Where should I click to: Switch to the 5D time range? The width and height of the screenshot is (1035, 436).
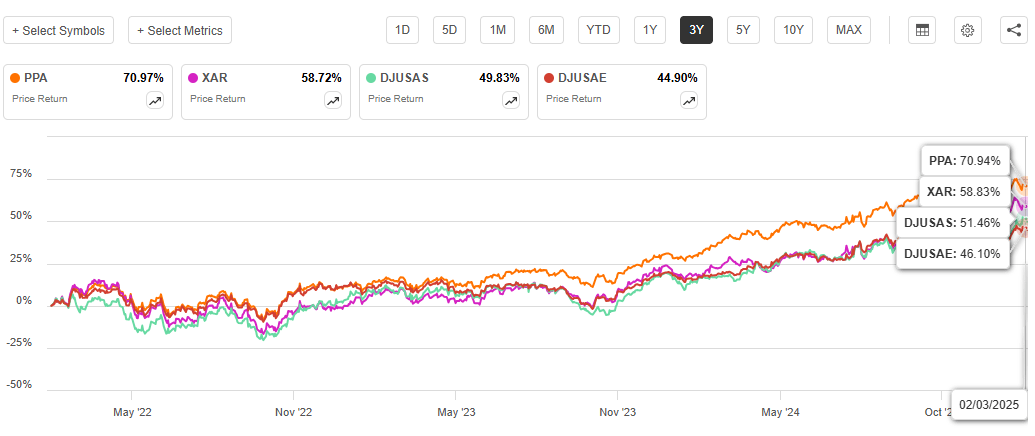[x=450, y=30]
